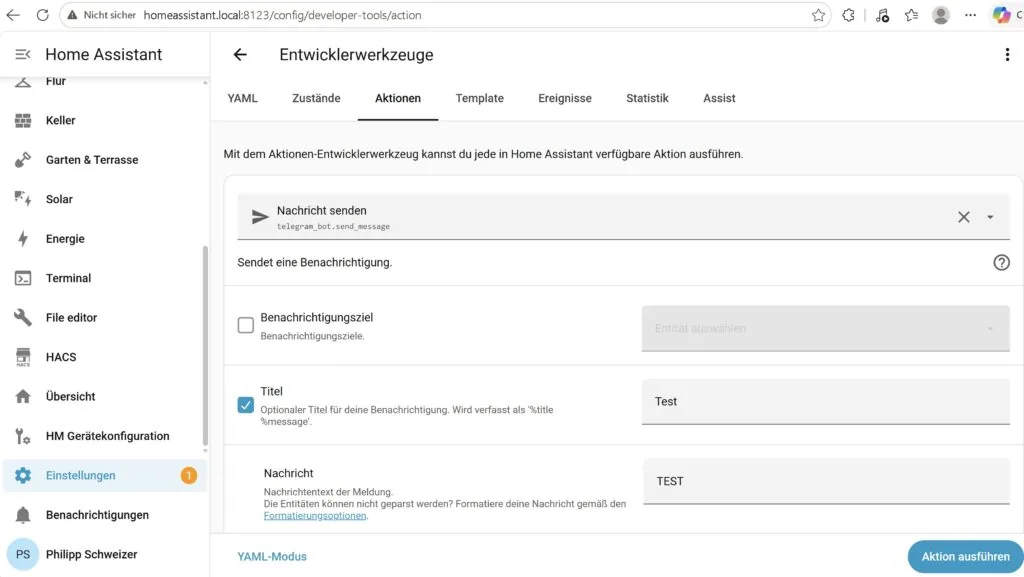Click the Home Assistant title

104,54
